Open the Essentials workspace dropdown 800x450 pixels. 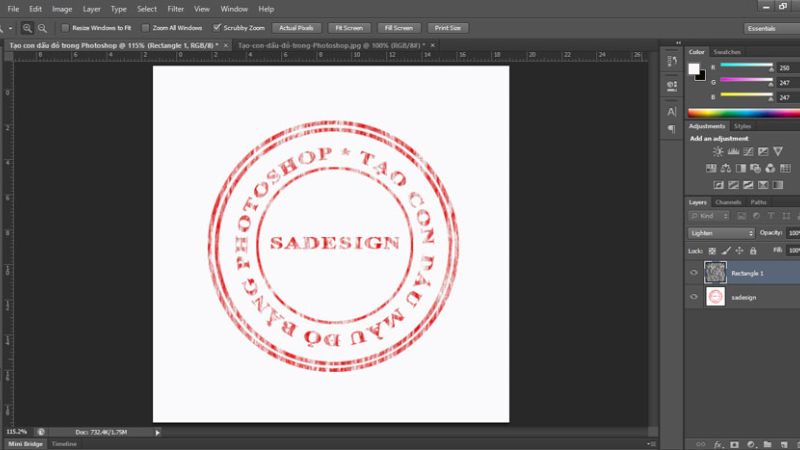[771, 28]
